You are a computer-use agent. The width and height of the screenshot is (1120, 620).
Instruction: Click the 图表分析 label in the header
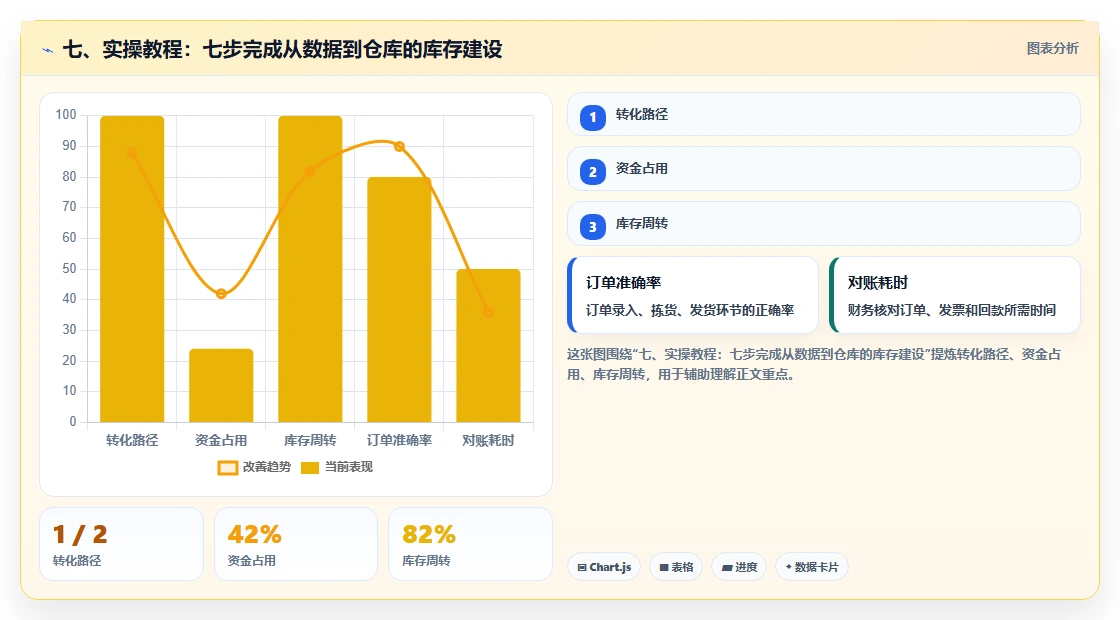click(x=1052, y=49)
